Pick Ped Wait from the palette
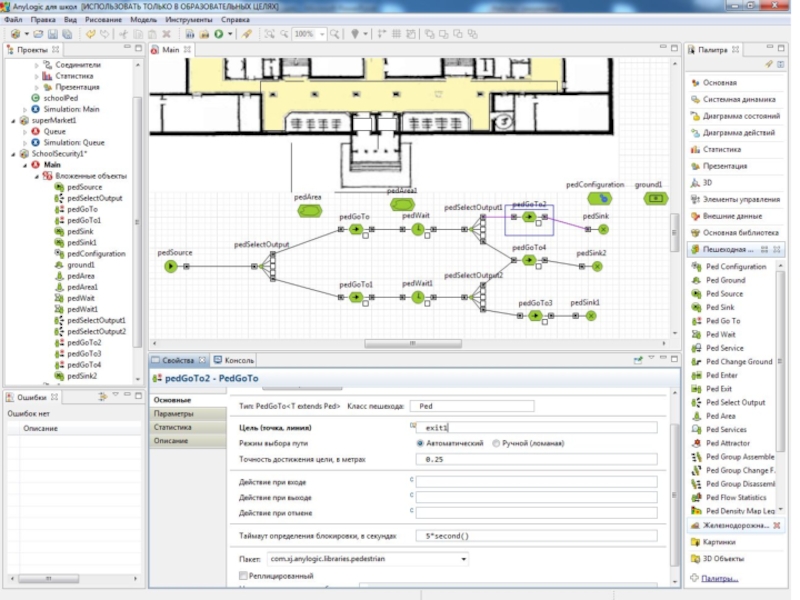This screenshot has width=800, height=600. [x=720, y=335]
